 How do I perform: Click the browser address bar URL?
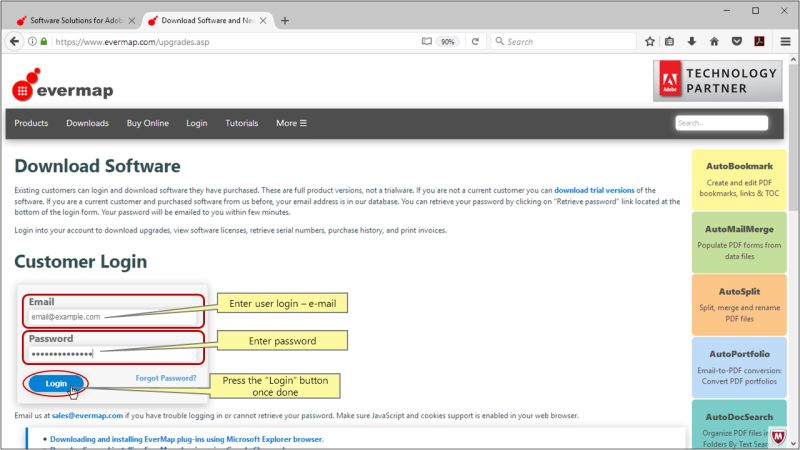tap(132, 42)
